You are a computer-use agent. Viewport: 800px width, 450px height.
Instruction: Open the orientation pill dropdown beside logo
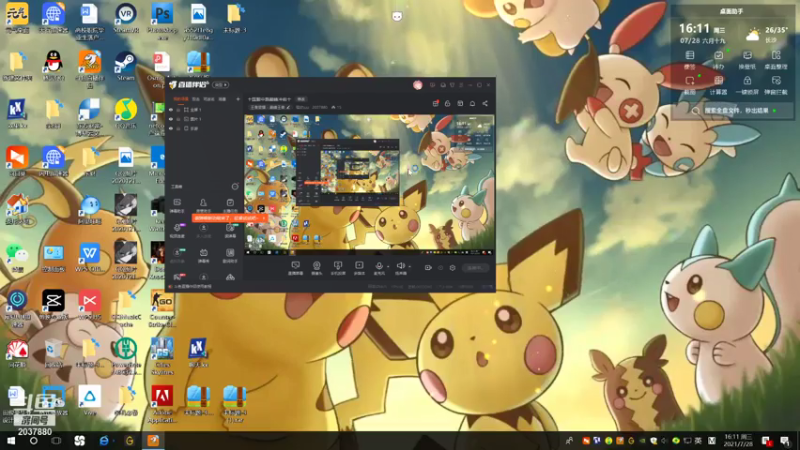tap(221, 85)
